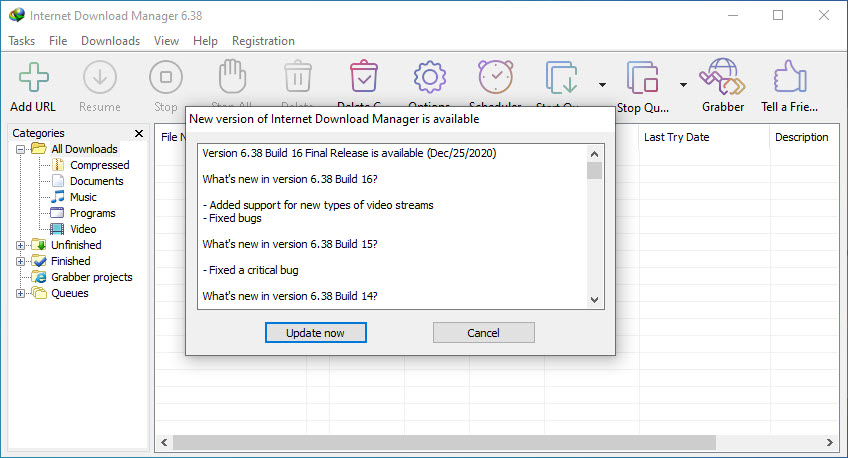Click the text 'What's new in version 6.38 Build 15?'
Screen dimensions: 848x458
[290, 244]
